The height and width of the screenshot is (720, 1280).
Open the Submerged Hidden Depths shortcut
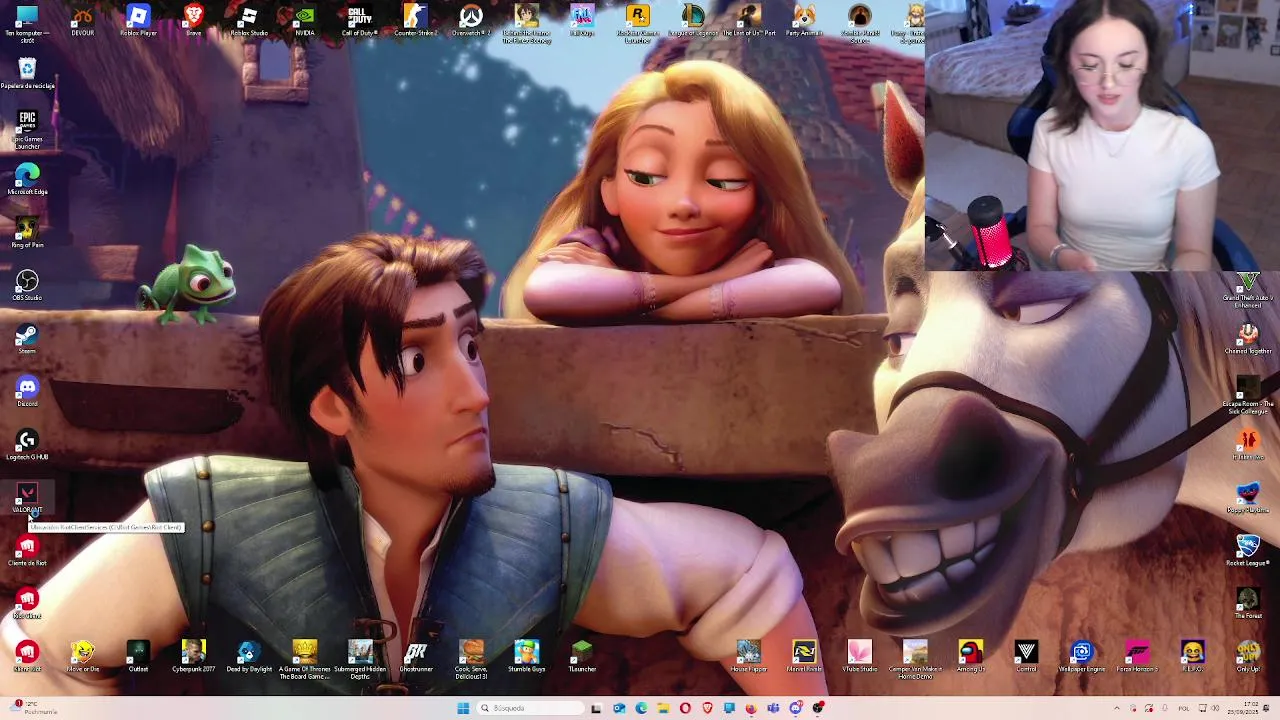[x=360, y=660]
